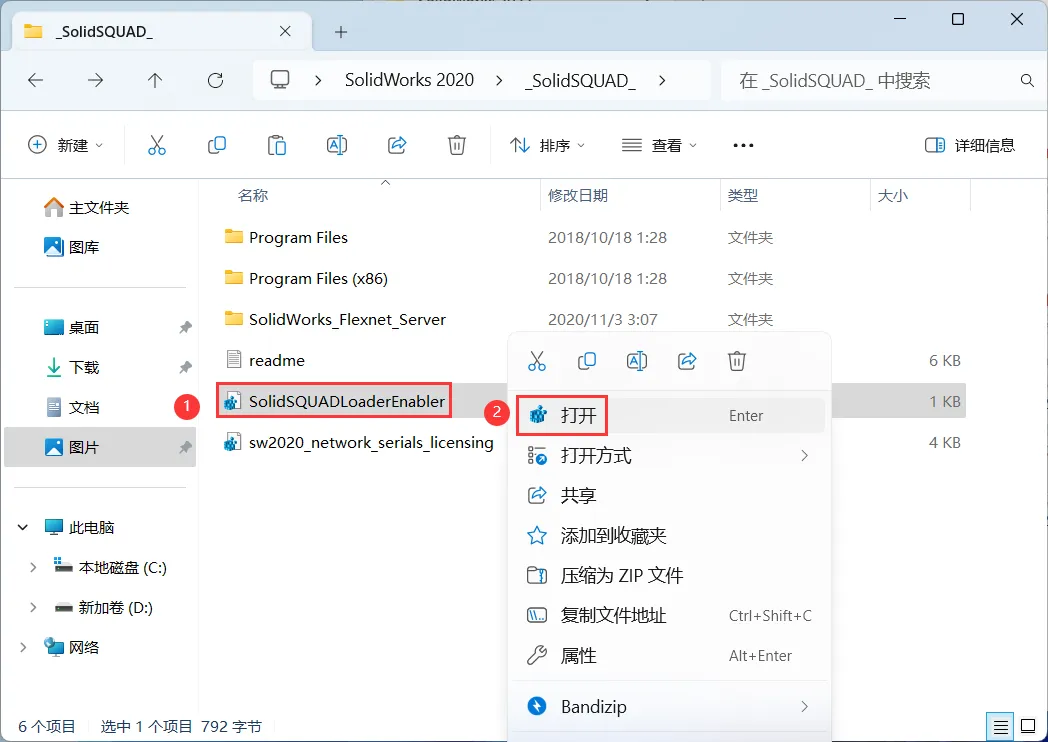Image resolution: width=1048 pixels, height=742 pixels.
Task: Sort by 名称 column header
Action: 253,196
